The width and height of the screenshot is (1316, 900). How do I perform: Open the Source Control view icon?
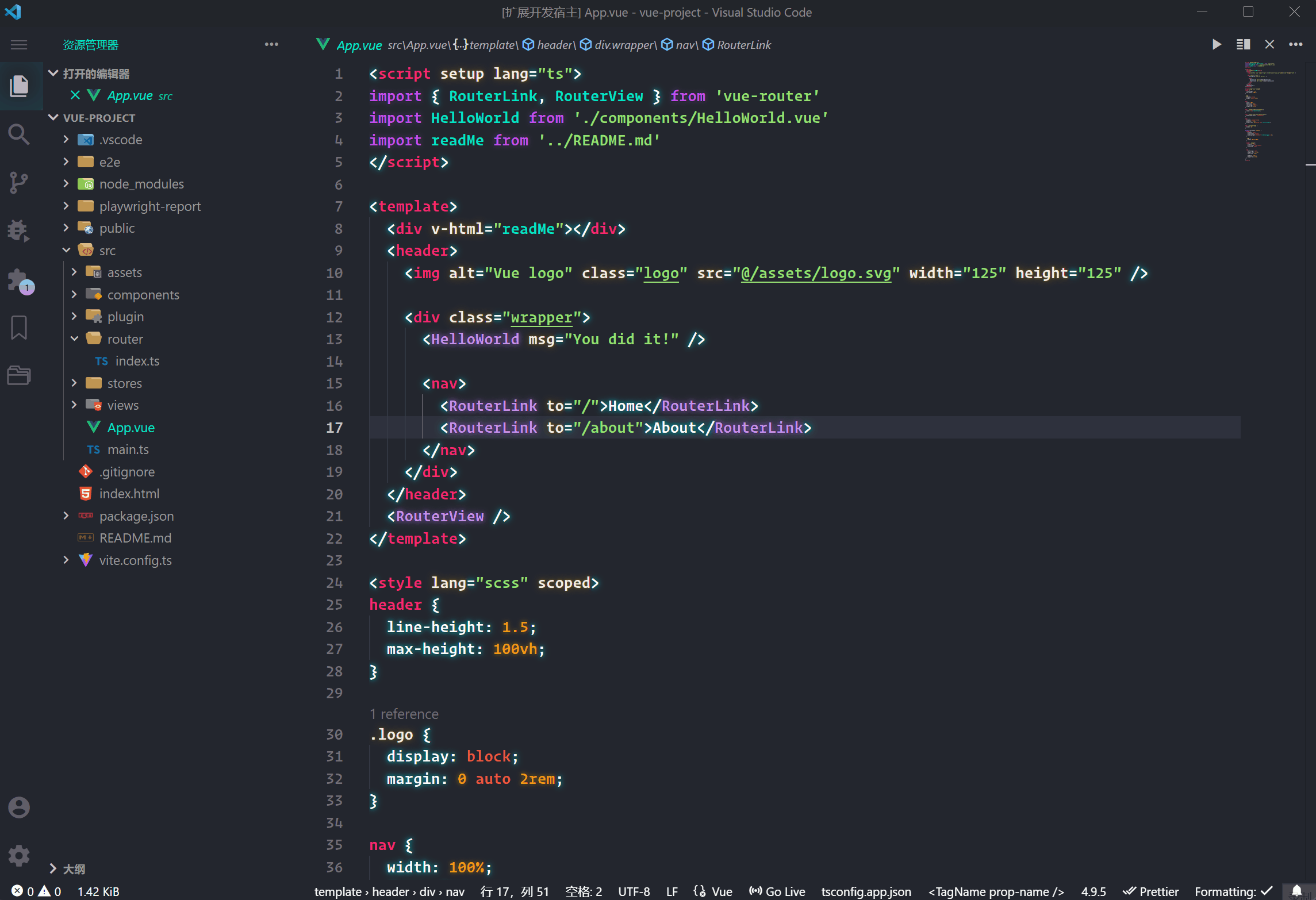pyautogui.click(x=19, y=183)
